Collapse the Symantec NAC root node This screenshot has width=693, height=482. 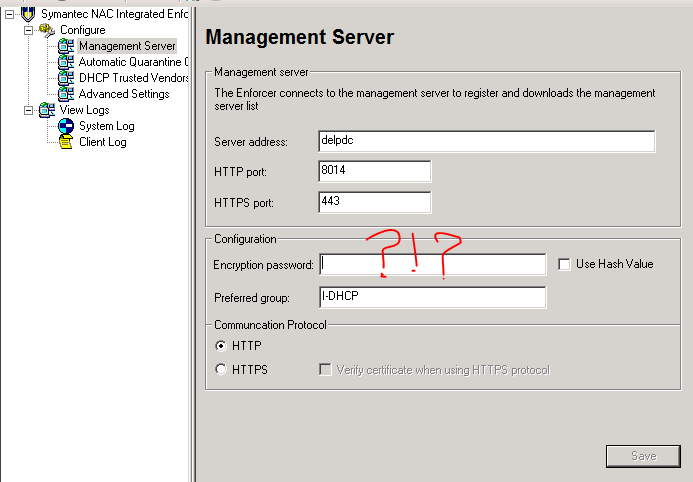pos(9,15)
